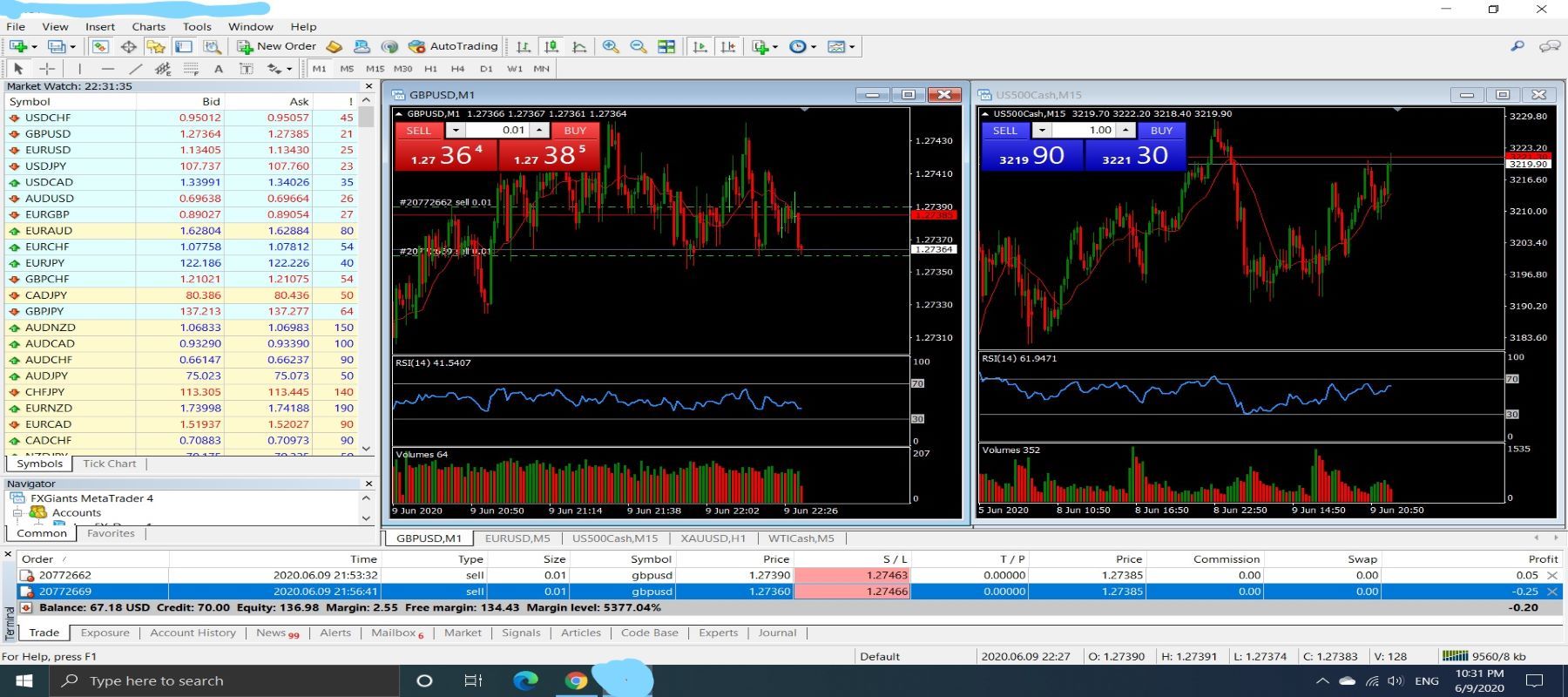1568x697 pixels.
Task: Select the Fibonacci retracement tool
Action: [191, 68]
